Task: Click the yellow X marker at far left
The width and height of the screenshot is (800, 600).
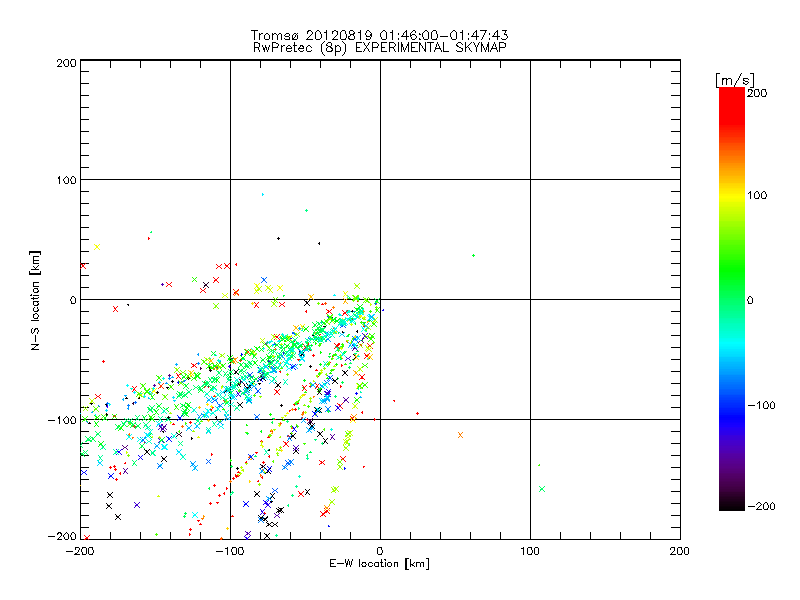Action: pos(97,247)
